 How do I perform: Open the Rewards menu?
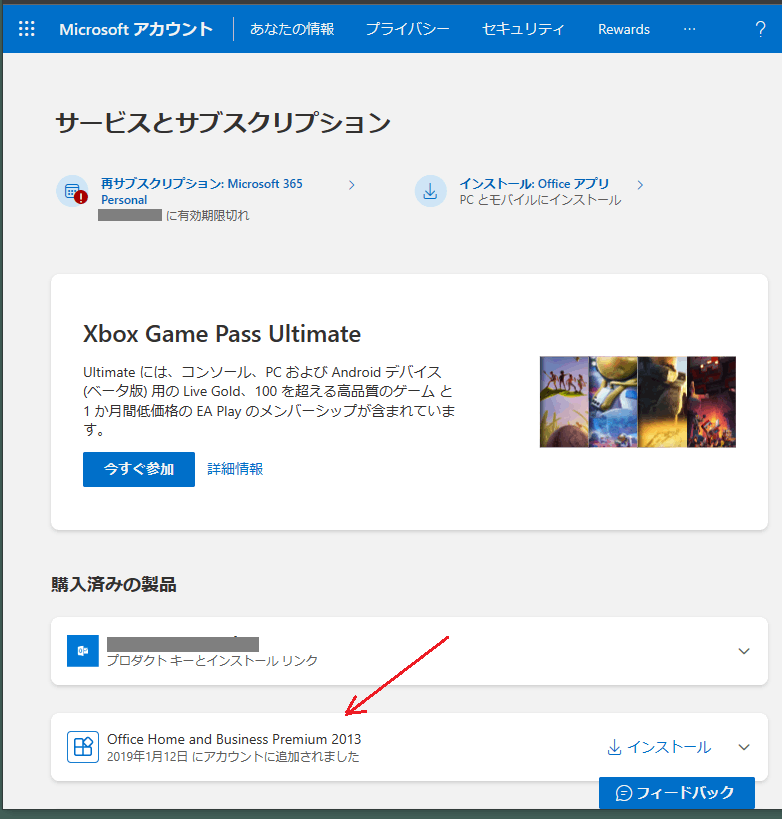click(x=624, y=29)
